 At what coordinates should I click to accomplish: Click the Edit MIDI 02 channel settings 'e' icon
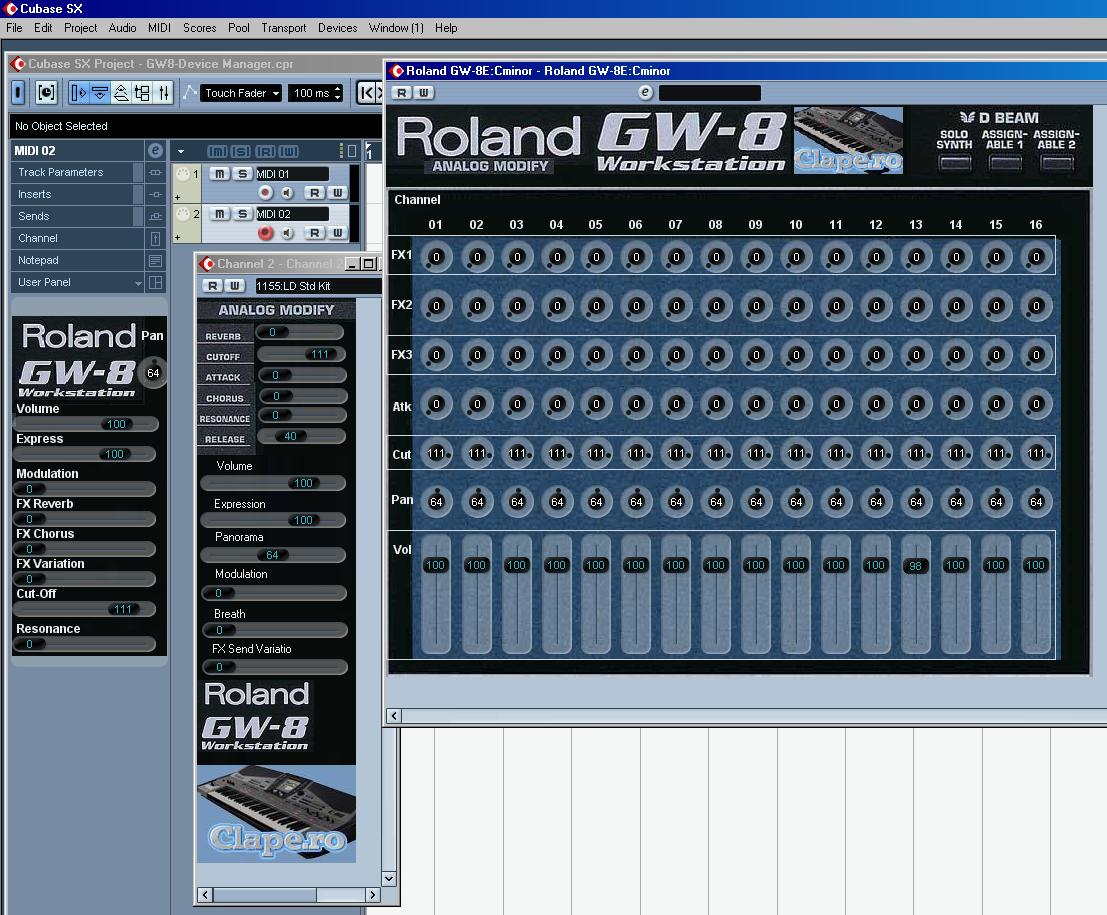(155, 150)
